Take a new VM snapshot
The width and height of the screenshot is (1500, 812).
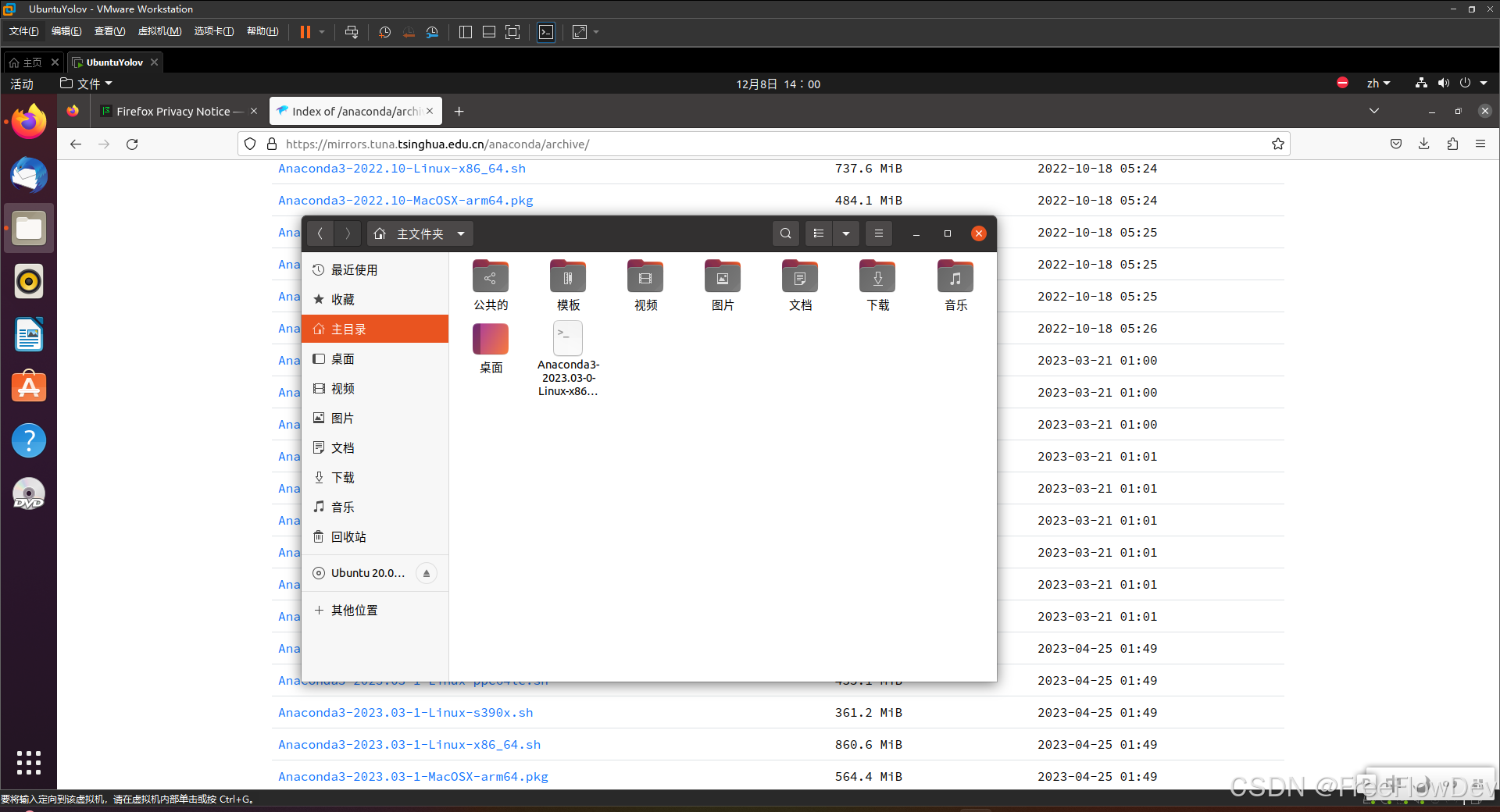tap(384, 32)
